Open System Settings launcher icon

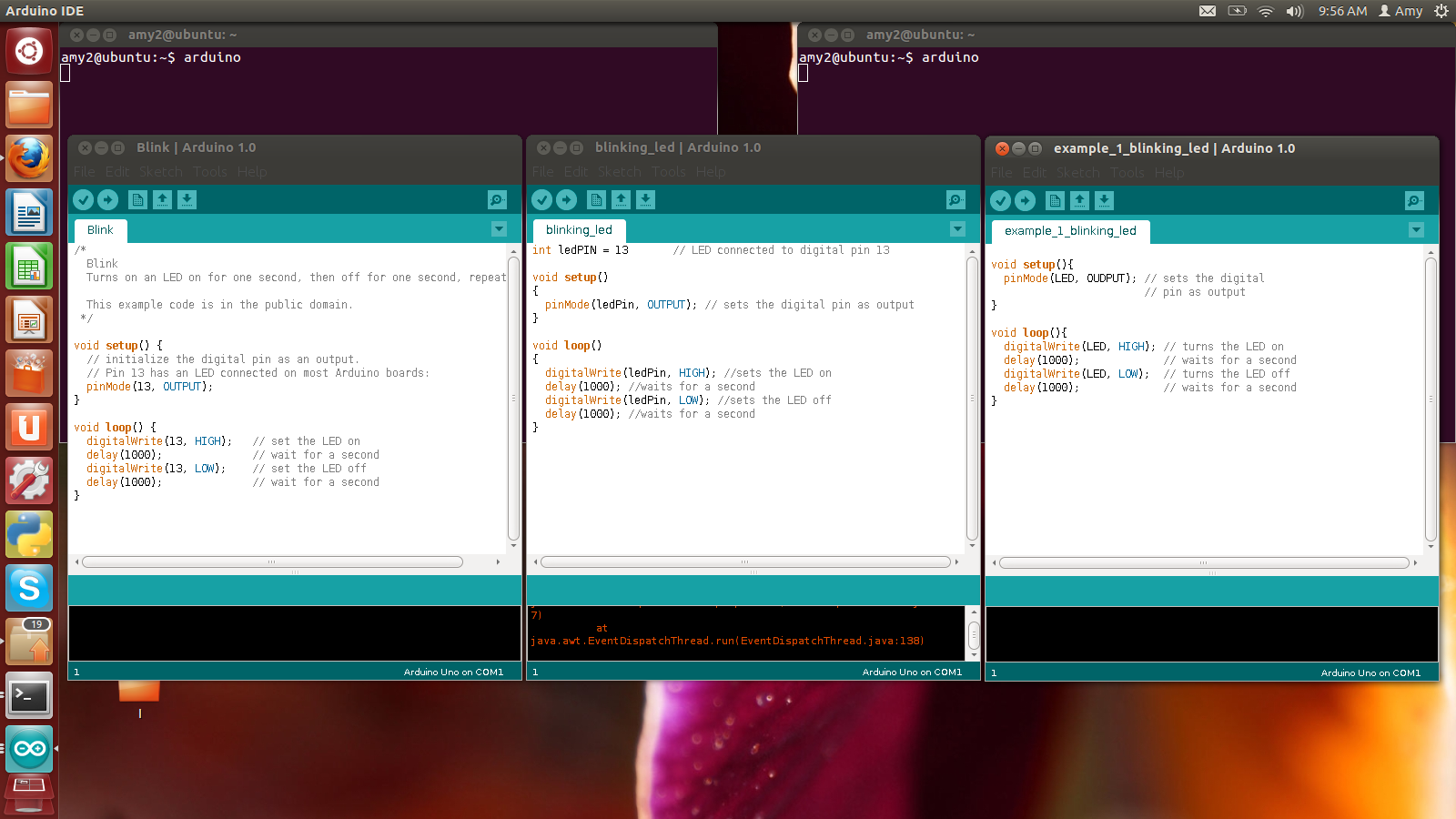(x=29, y=480)
